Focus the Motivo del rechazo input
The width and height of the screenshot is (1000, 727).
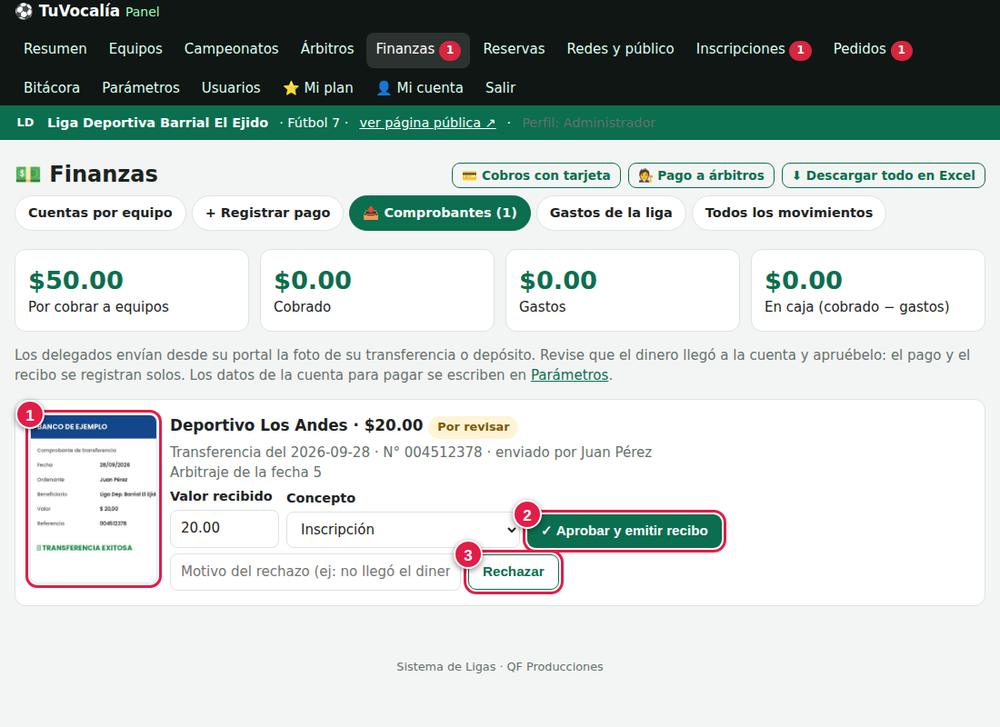tap(315, 571)
